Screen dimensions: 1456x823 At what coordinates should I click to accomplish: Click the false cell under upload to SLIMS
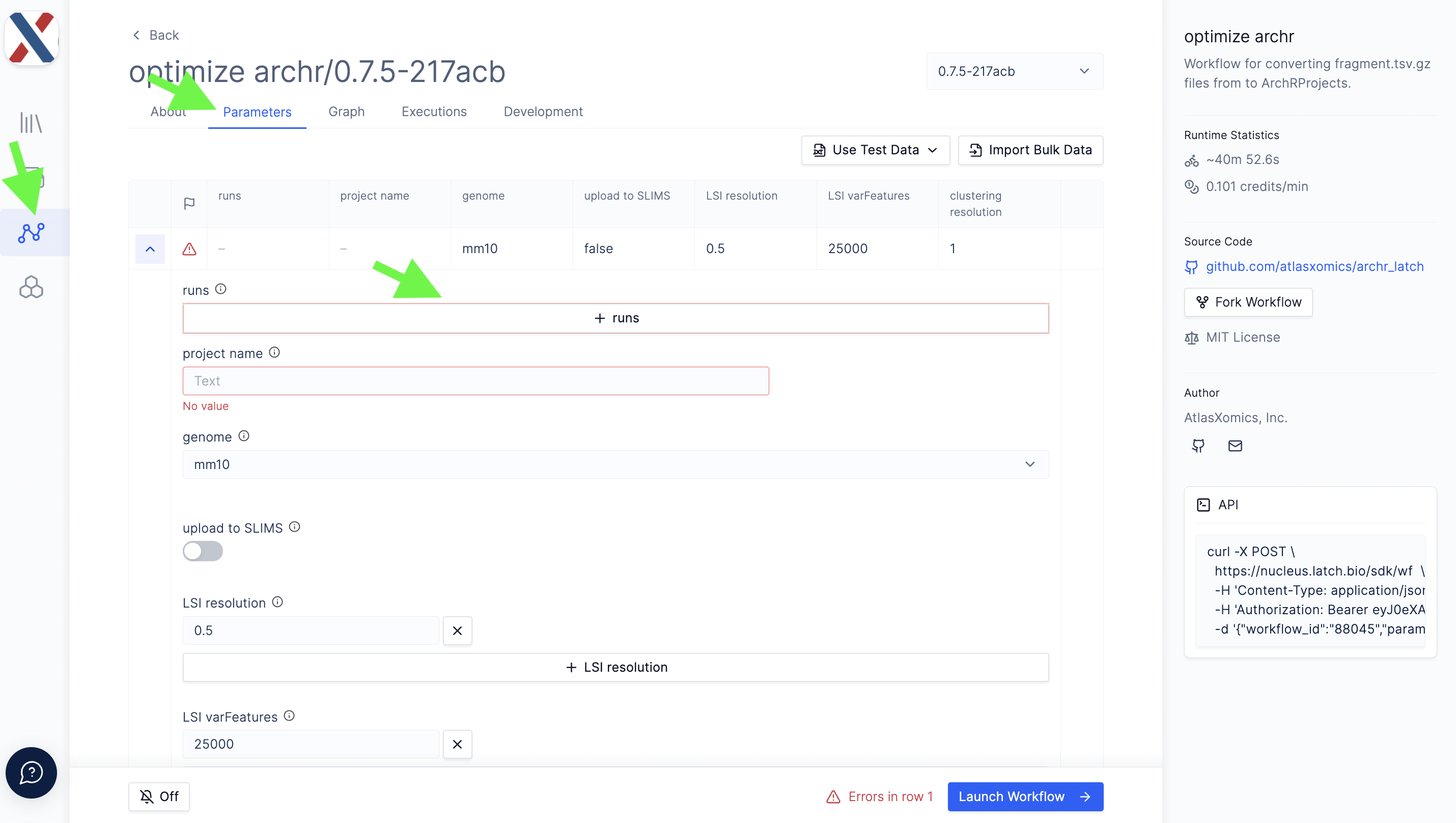click(633, 249)
